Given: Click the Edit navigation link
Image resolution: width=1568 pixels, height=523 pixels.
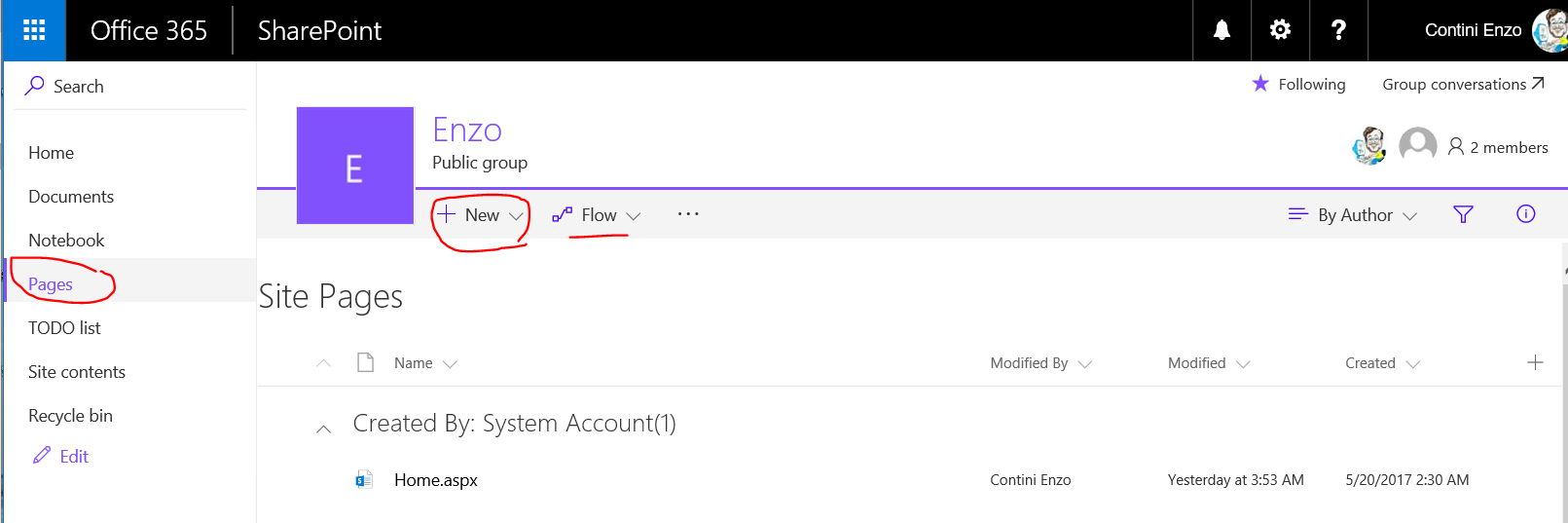Looking at the screenshot, I should (x=73, y=457).
